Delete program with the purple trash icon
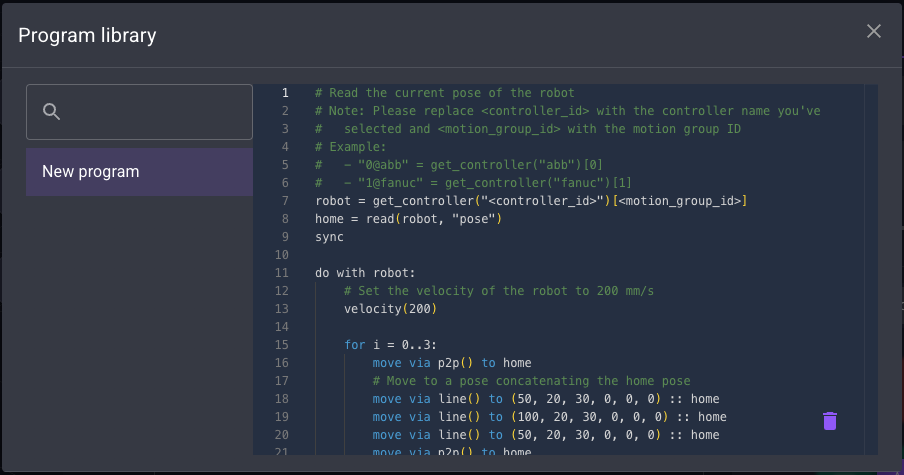Image resolution: width=904 pixels, height=475 pixels. coord(829,421)
